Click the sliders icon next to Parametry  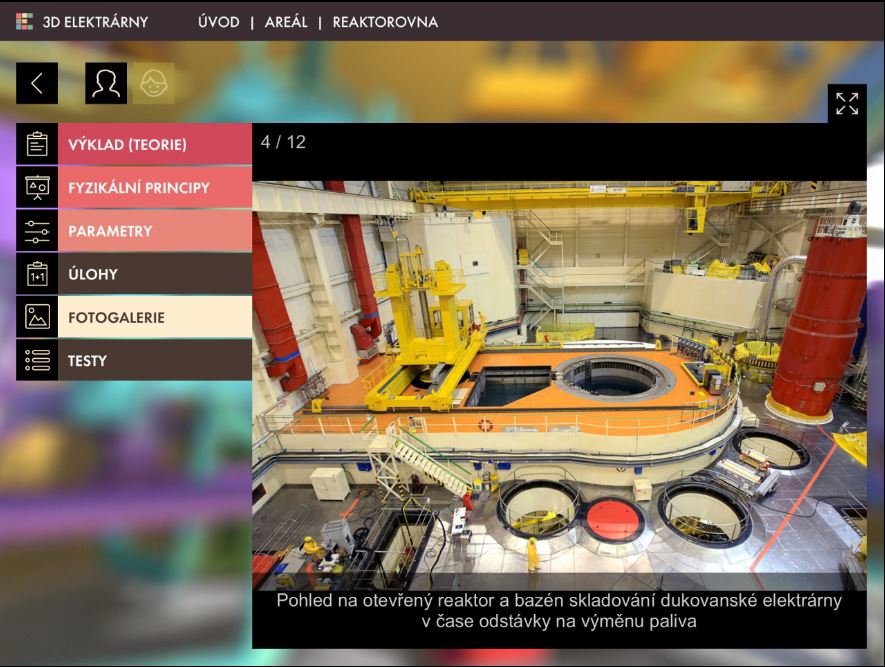coord(37,231)
